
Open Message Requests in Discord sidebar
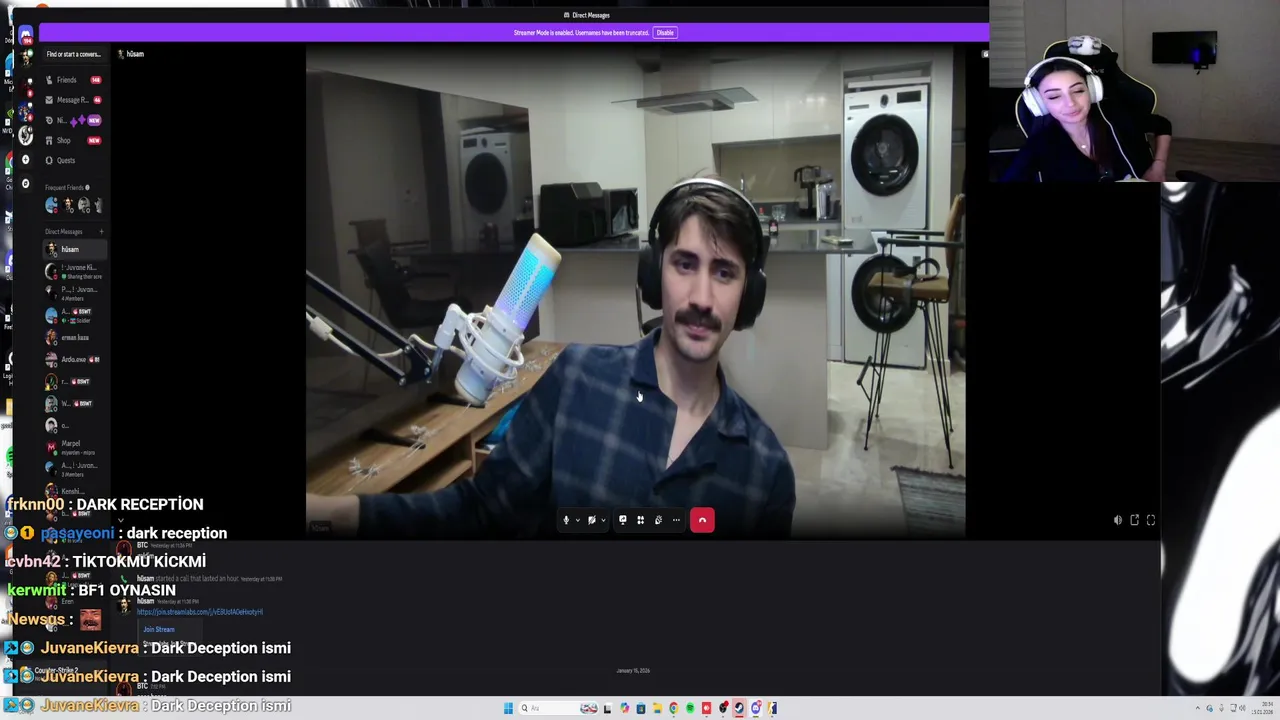[x=73, y=100]
